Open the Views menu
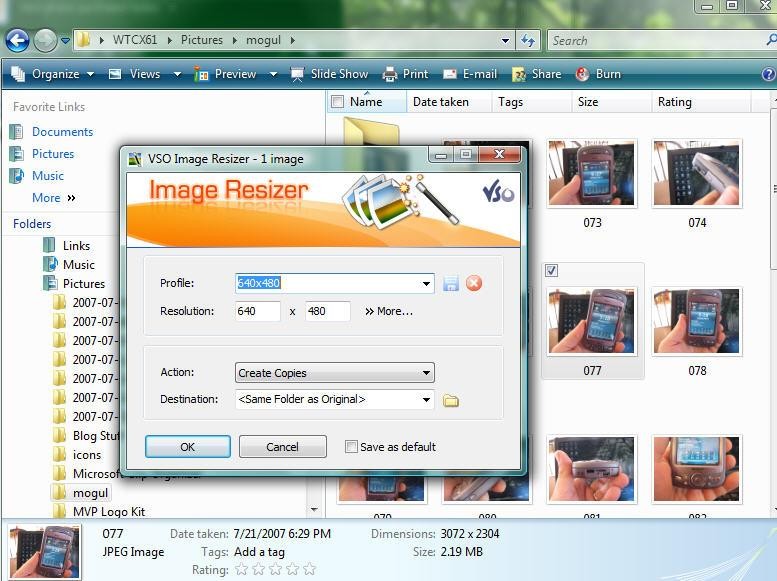The width and height of the screenshot is (777, 581). [135, 74]
